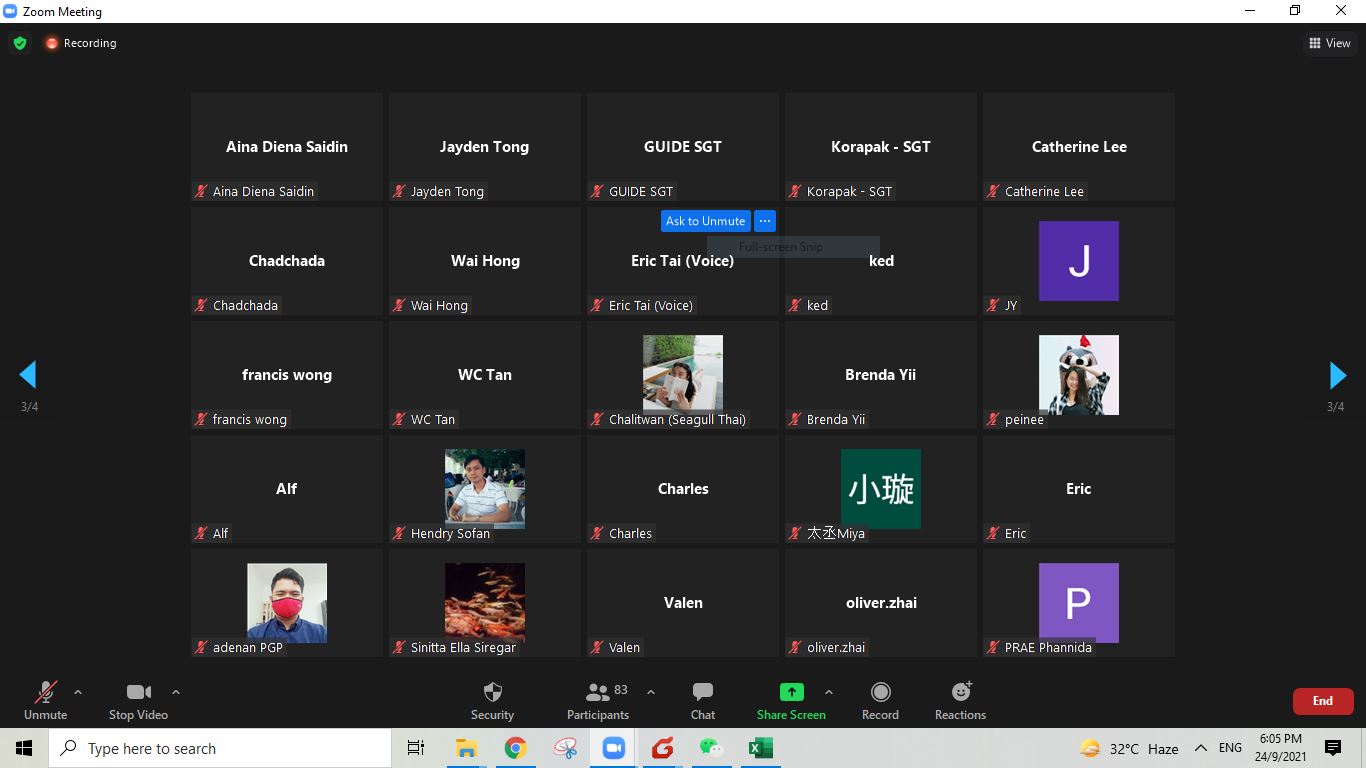Image resolution: width=1366 pixels, height=768 pixels.
Task: Open the View layout menu
Action: [1330, 43]
